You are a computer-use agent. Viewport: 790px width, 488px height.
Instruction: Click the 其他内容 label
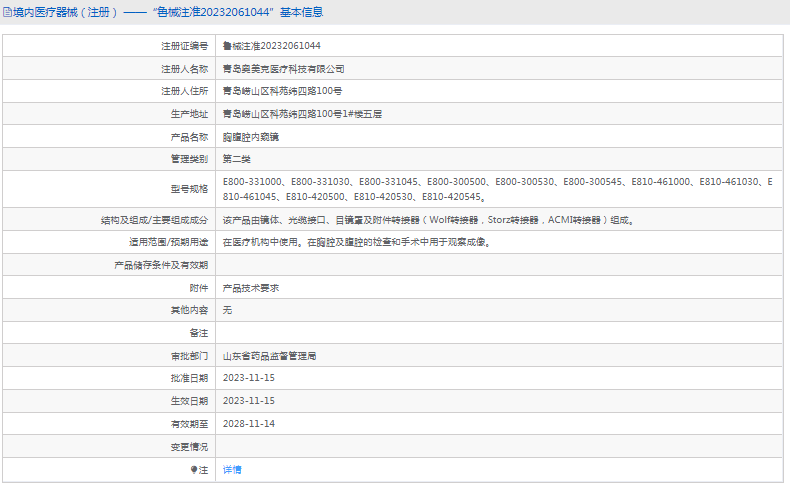pyautogui.click(x=189, y=310)
